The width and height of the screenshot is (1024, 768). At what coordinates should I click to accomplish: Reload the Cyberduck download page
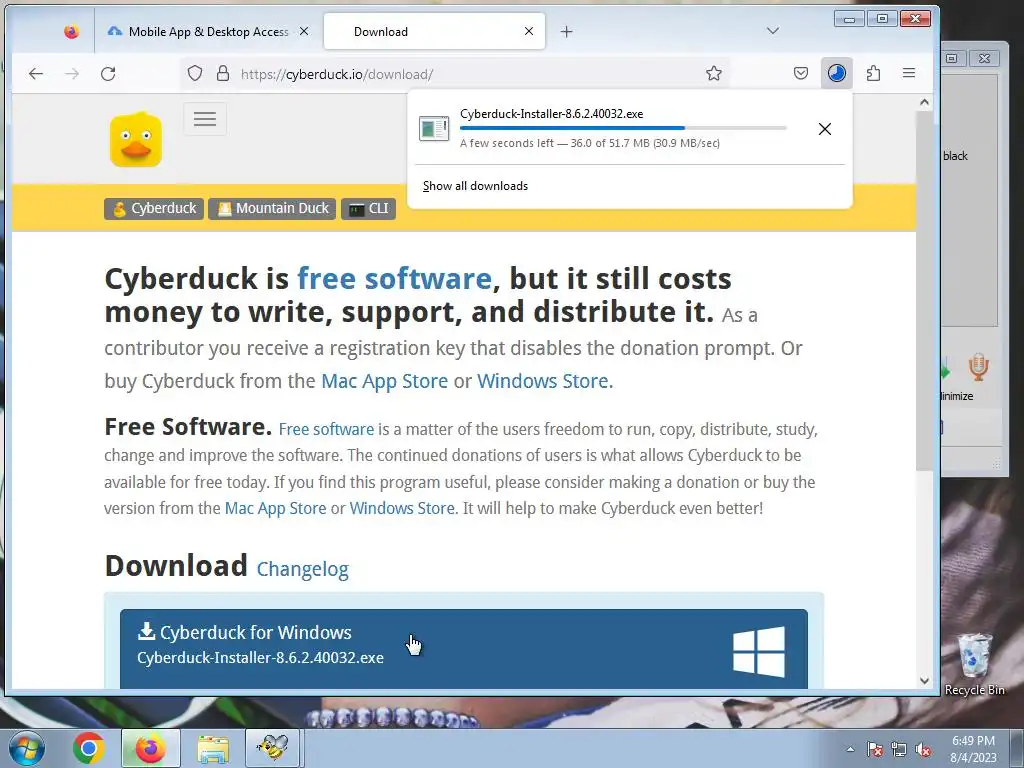(x=108, y=74)
